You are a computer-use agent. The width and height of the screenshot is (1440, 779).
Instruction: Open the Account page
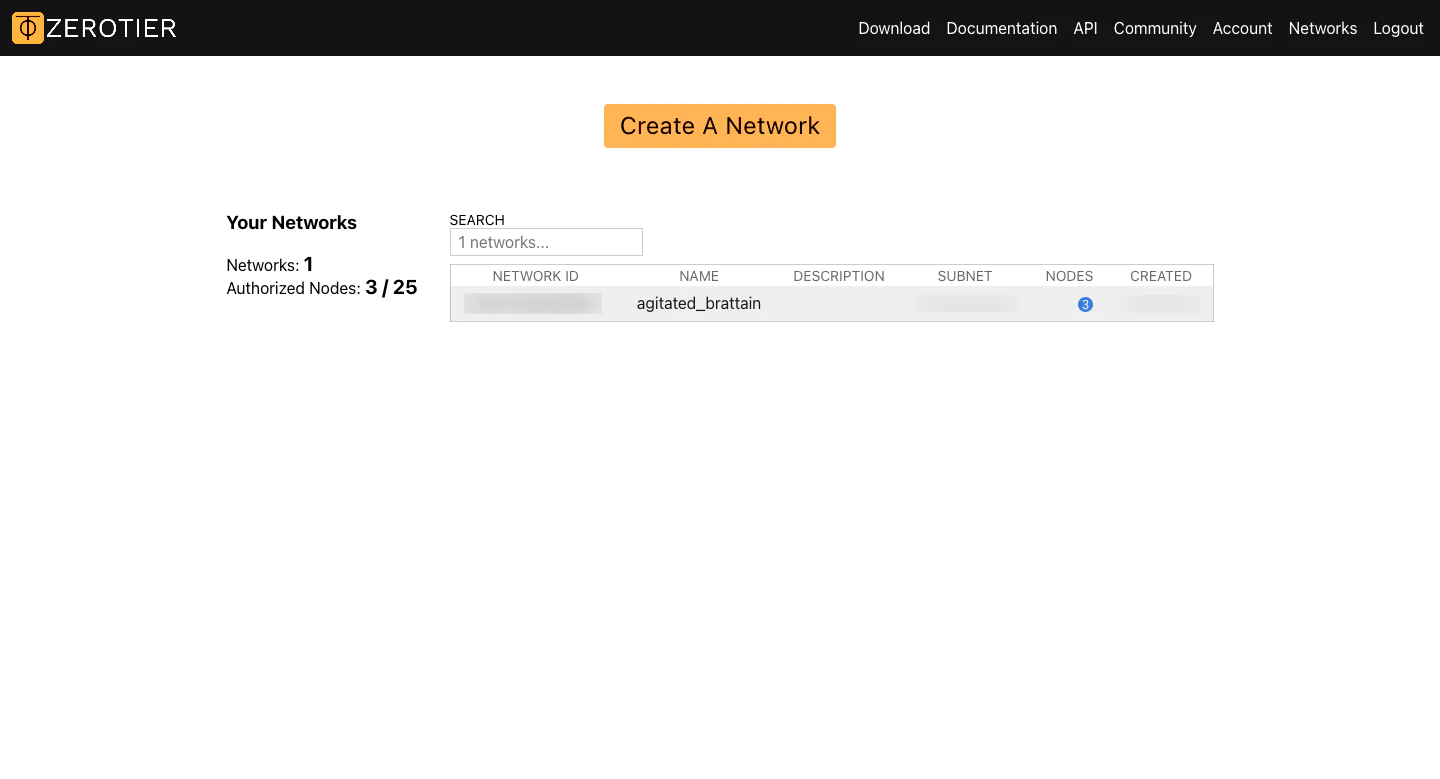coord(1242,28)
